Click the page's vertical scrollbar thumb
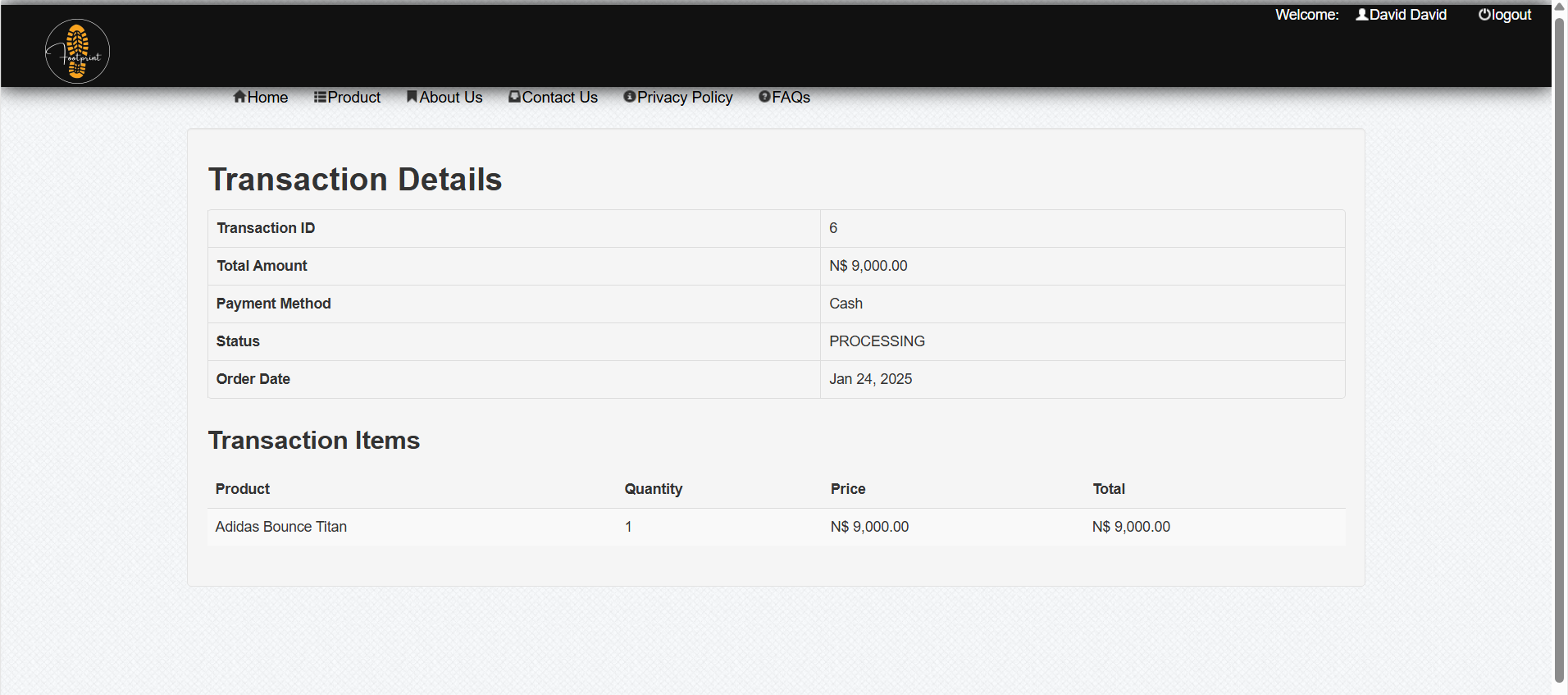This screenshot has width=1568, height=695. click(1559, 350)
